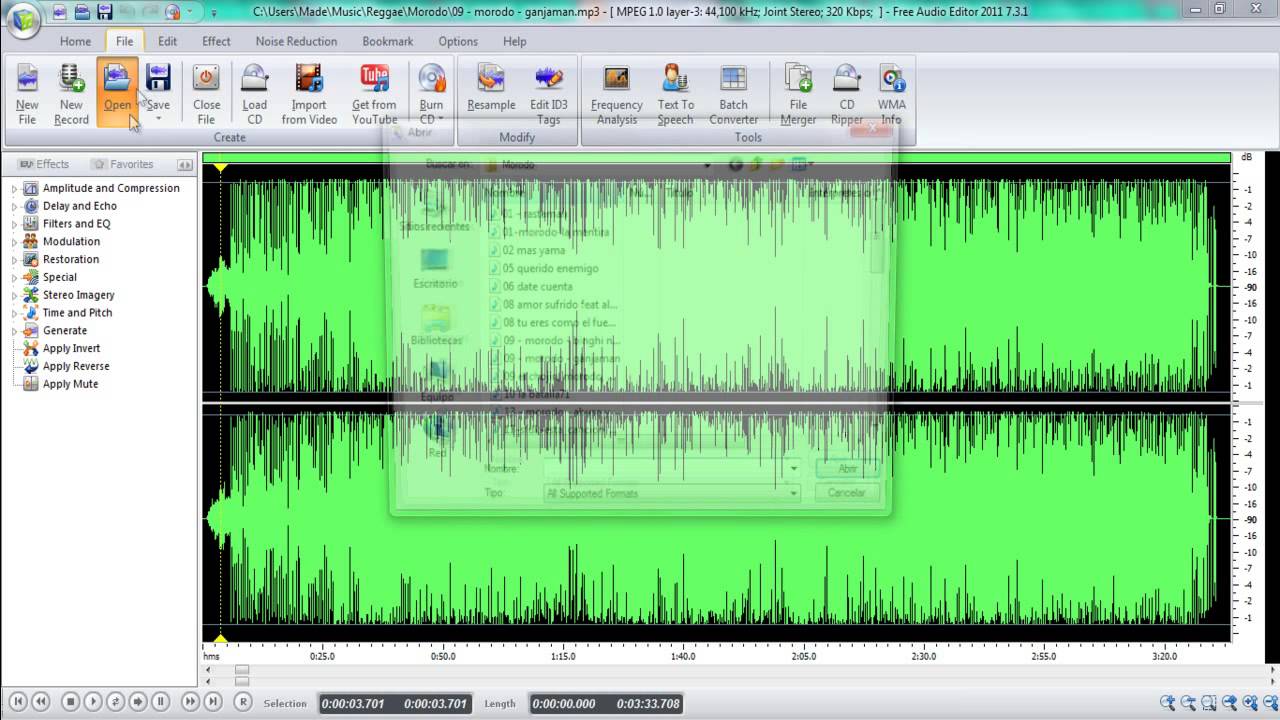Jump to end of track
Image resolution: width=1280 pixels, height=720 pixels.
click(x=212, y=702)
